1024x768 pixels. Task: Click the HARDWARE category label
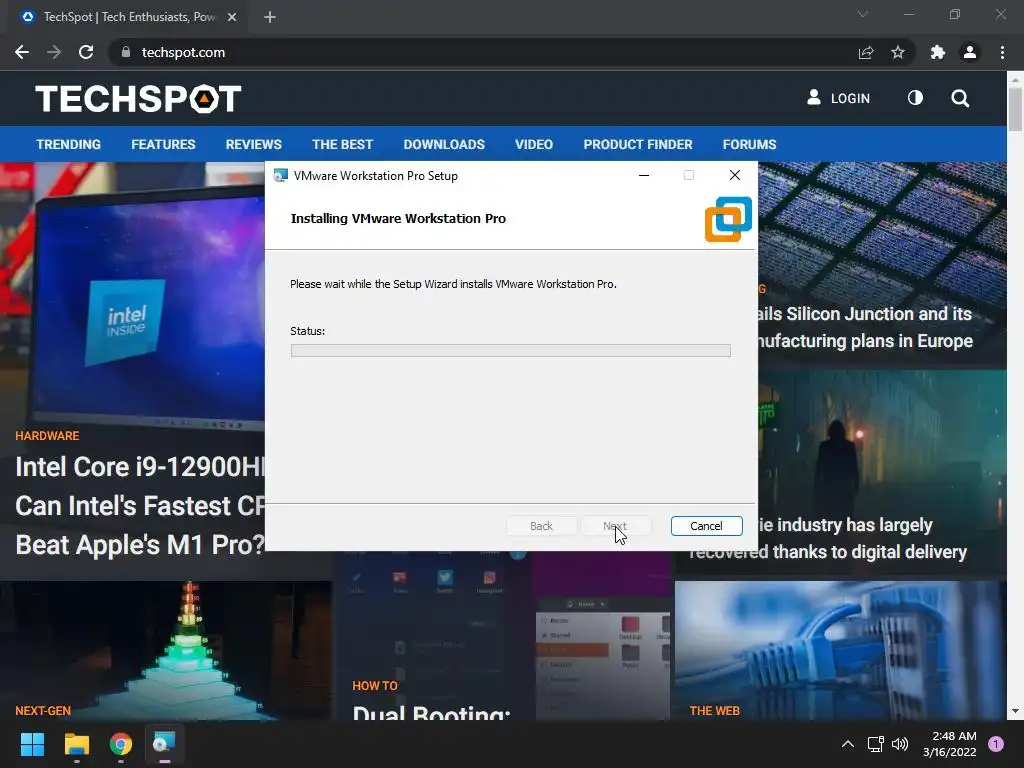[x=47, y=436]
